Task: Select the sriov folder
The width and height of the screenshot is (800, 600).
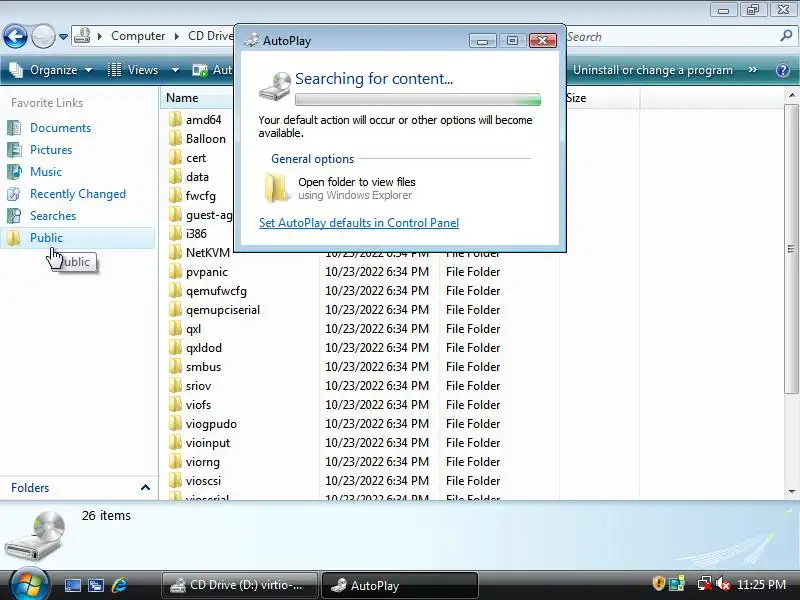Action: click(198, 386)
